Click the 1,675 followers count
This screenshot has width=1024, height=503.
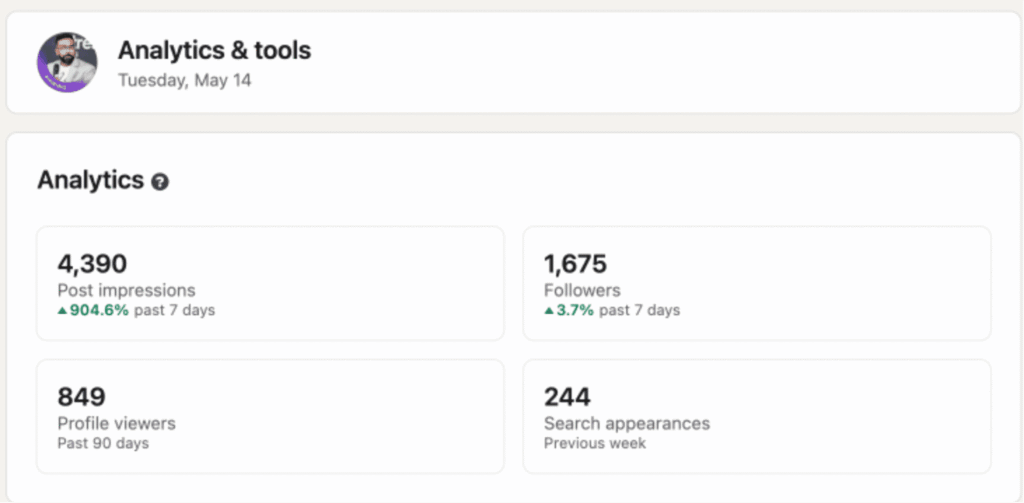(x=575, y=264)
